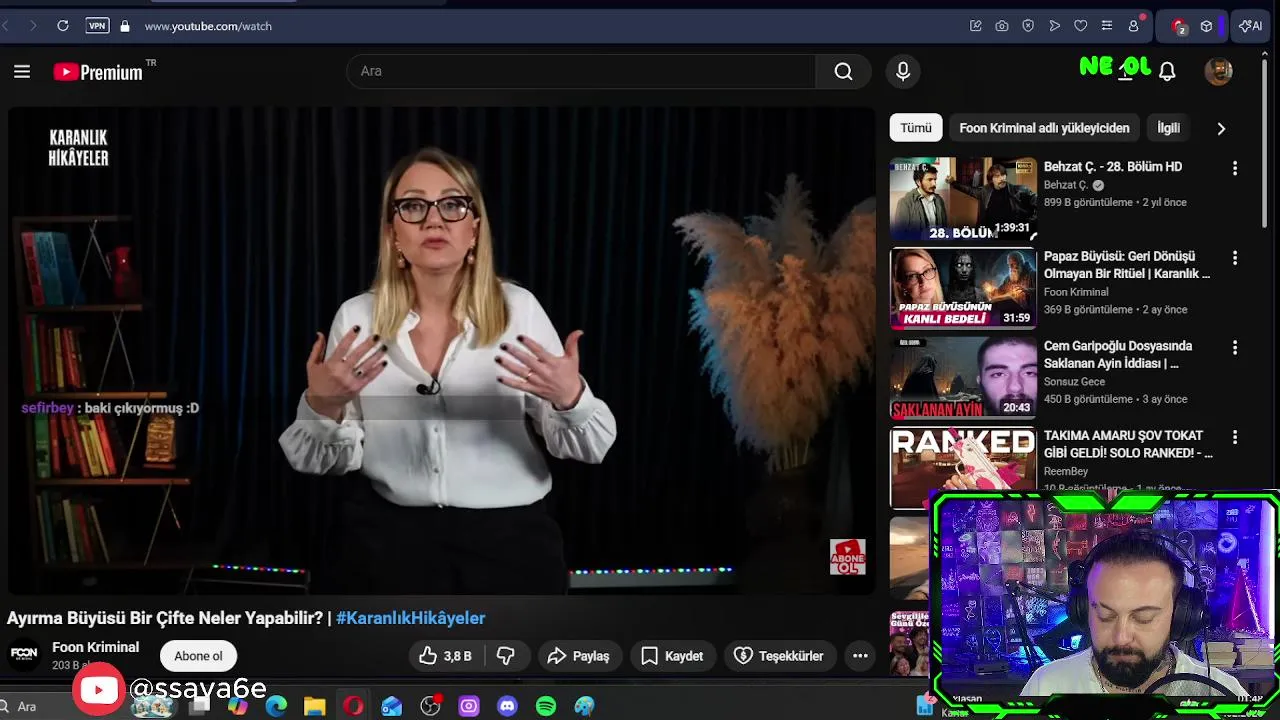Image resolution: width=1280 pixels, height=720 pixels.
Task: Open the Sonsuz Gece channel name
Action: [x=1074, y=382]
